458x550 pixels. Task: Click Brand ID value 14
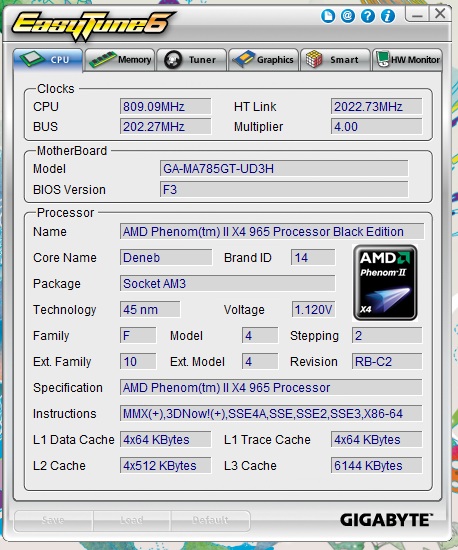313,257
